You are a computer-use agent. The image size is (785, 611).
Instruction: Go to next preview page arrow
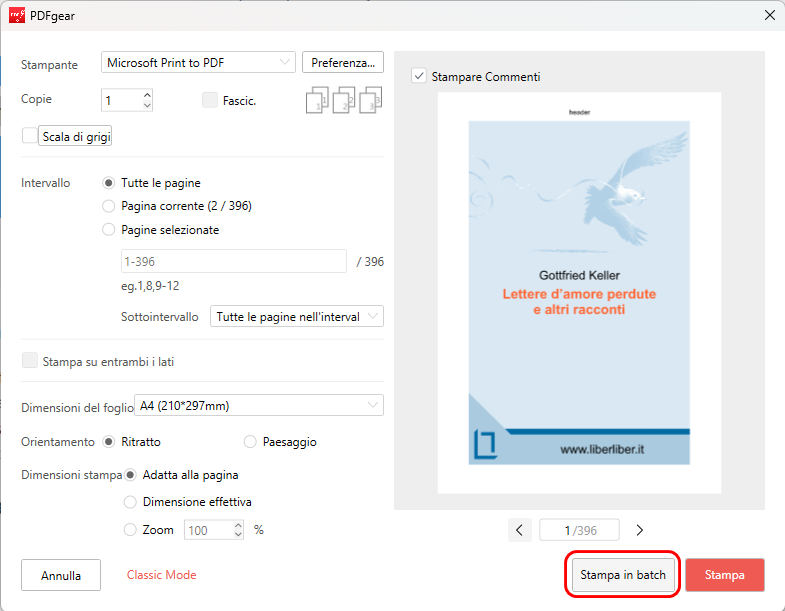tap(640, 530)
